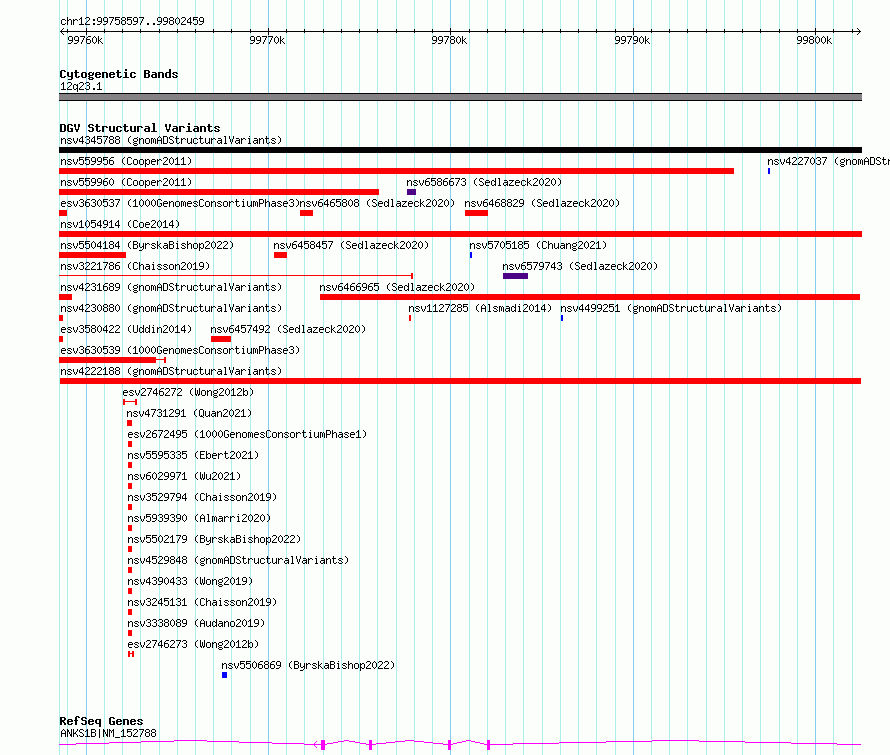
Task: Click the chr12:99758597..99802459 coordinates text
Action: [x=132, y=22]
